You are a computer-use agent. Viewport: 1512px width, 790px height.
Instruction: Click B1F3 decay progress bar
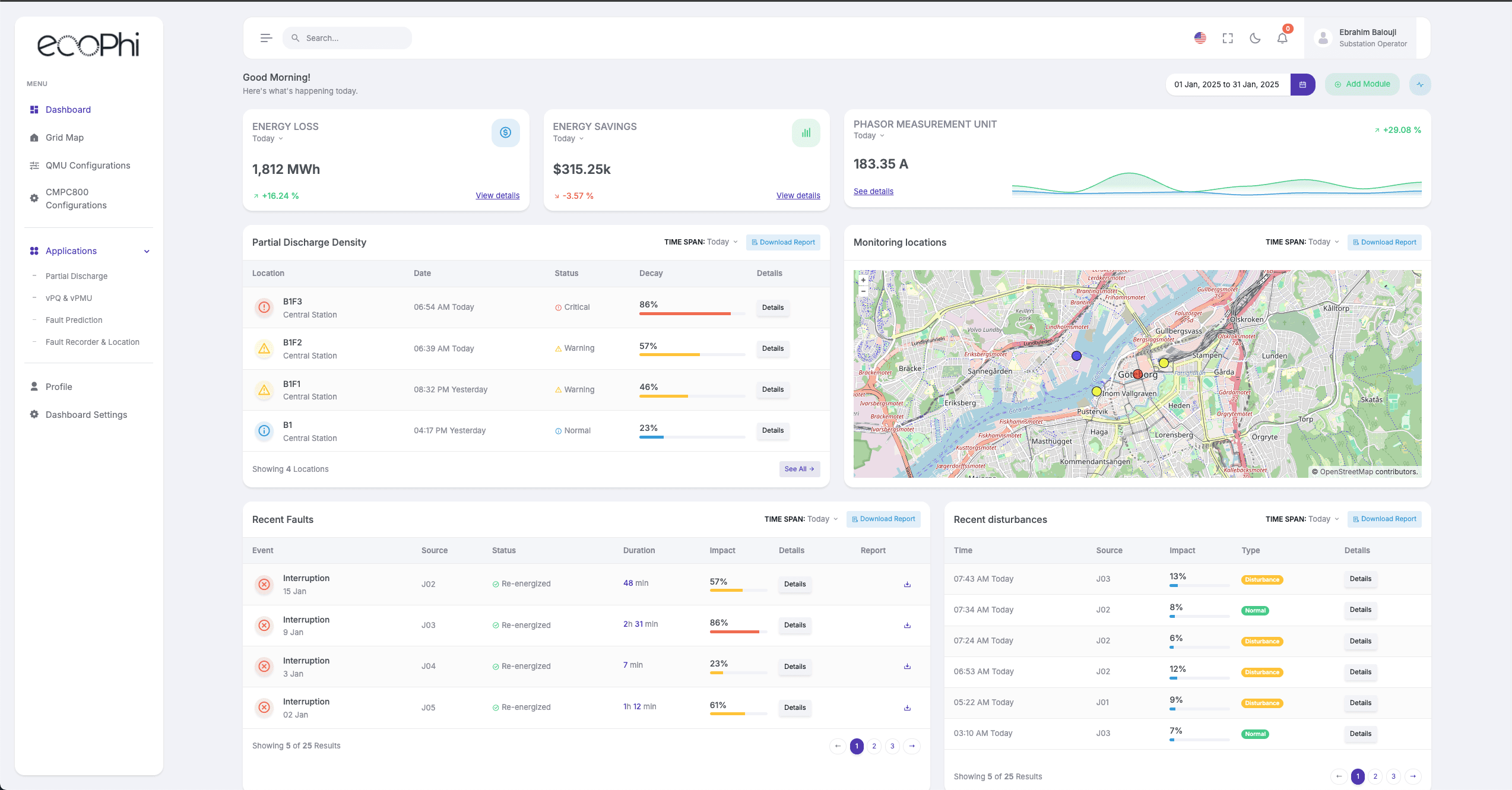coord(692,313)
